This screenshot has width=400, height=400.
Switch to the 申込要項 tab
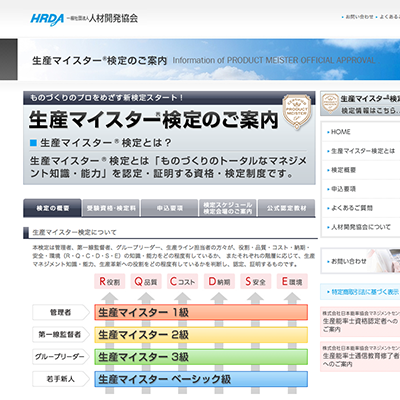(x=170, y=208)
